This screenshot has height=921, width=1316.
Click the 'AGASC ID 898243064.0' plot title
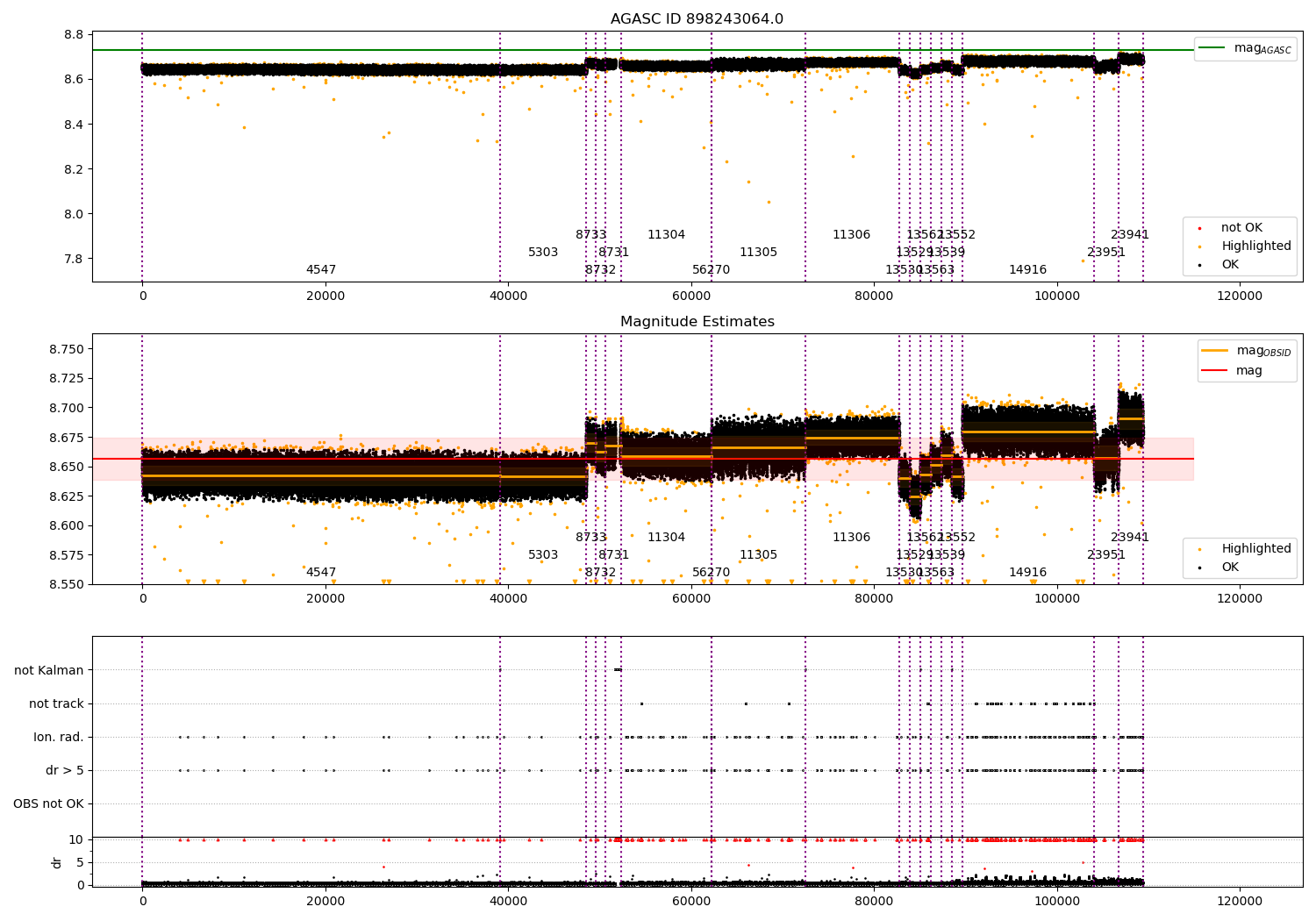697,19
